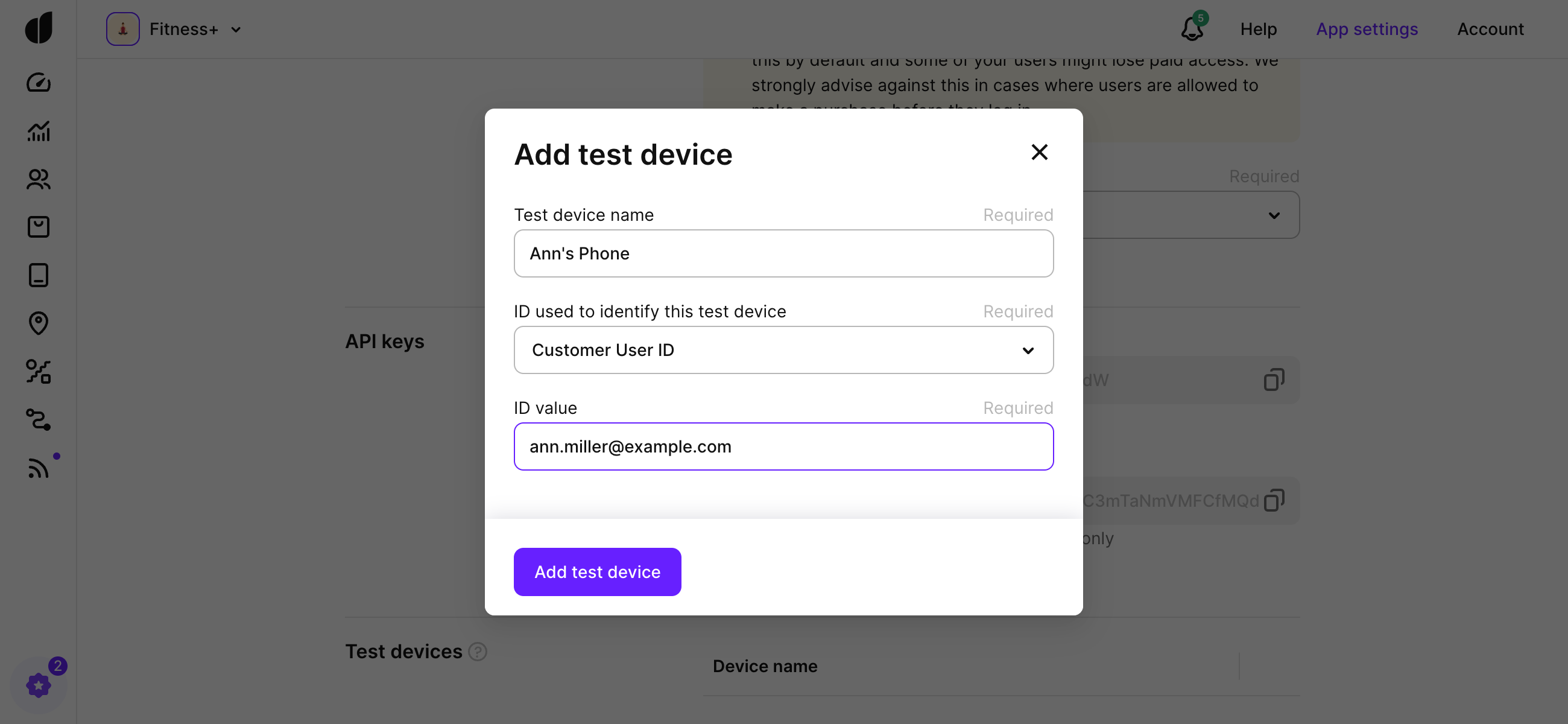Screen dimensions: 1568x724
Task: Click the location pin icon in sidebar
Action: pyautogui.click(x=38, y=323)
